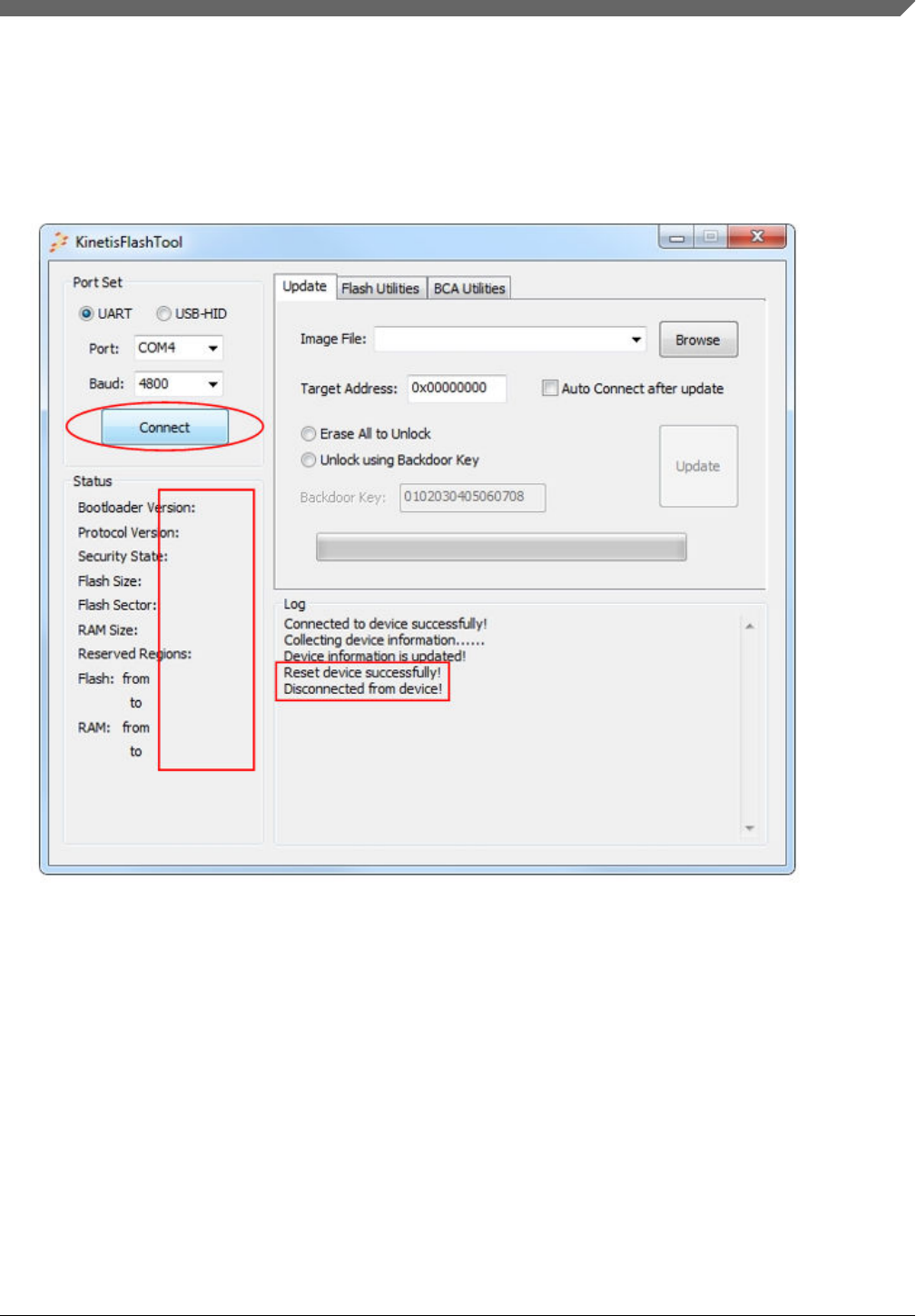Viewport: 916px width, 1316px height.
Task: Expand the Image File dropdown
Action: pos(636,340)
